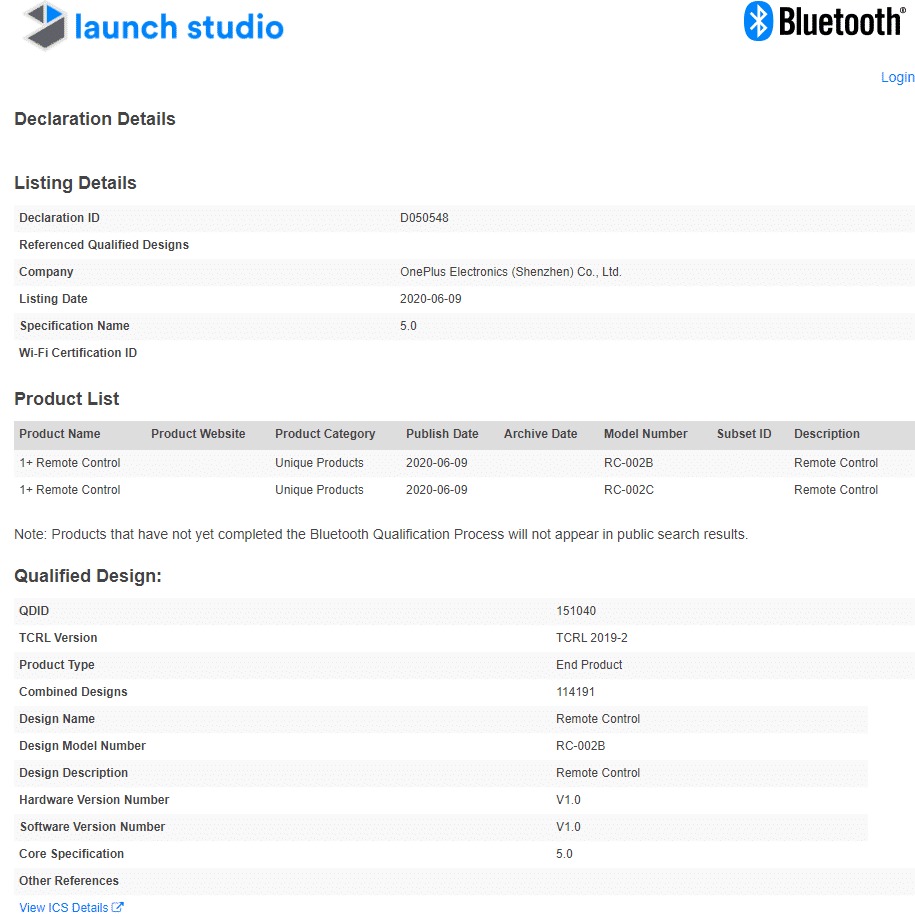Viewport: 915px width, 917px height.
Task: Click the Subset ID column header
Action: tap(744, 434)
